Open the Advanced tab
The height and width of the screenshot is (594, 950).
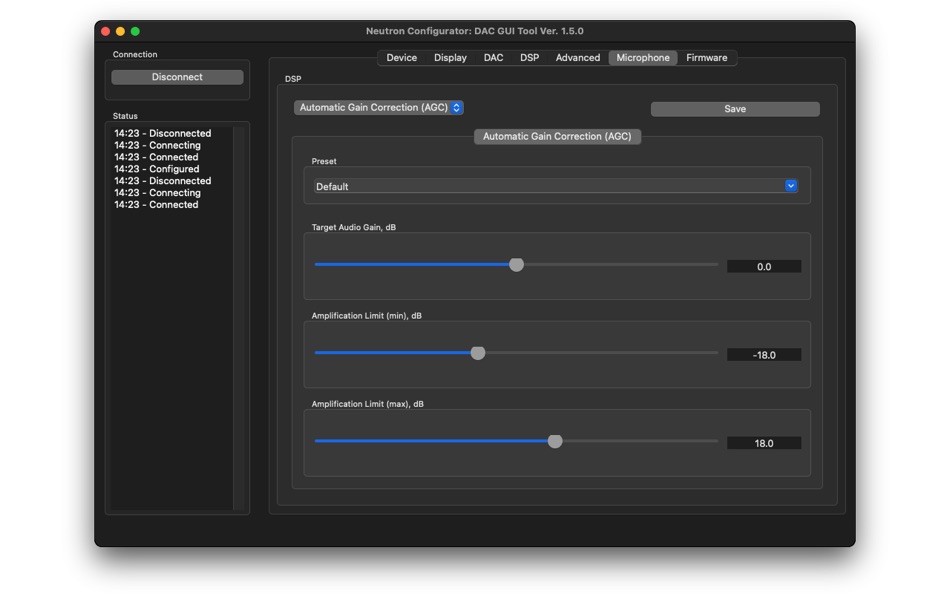pyautogui.click(x=577, y=58)
